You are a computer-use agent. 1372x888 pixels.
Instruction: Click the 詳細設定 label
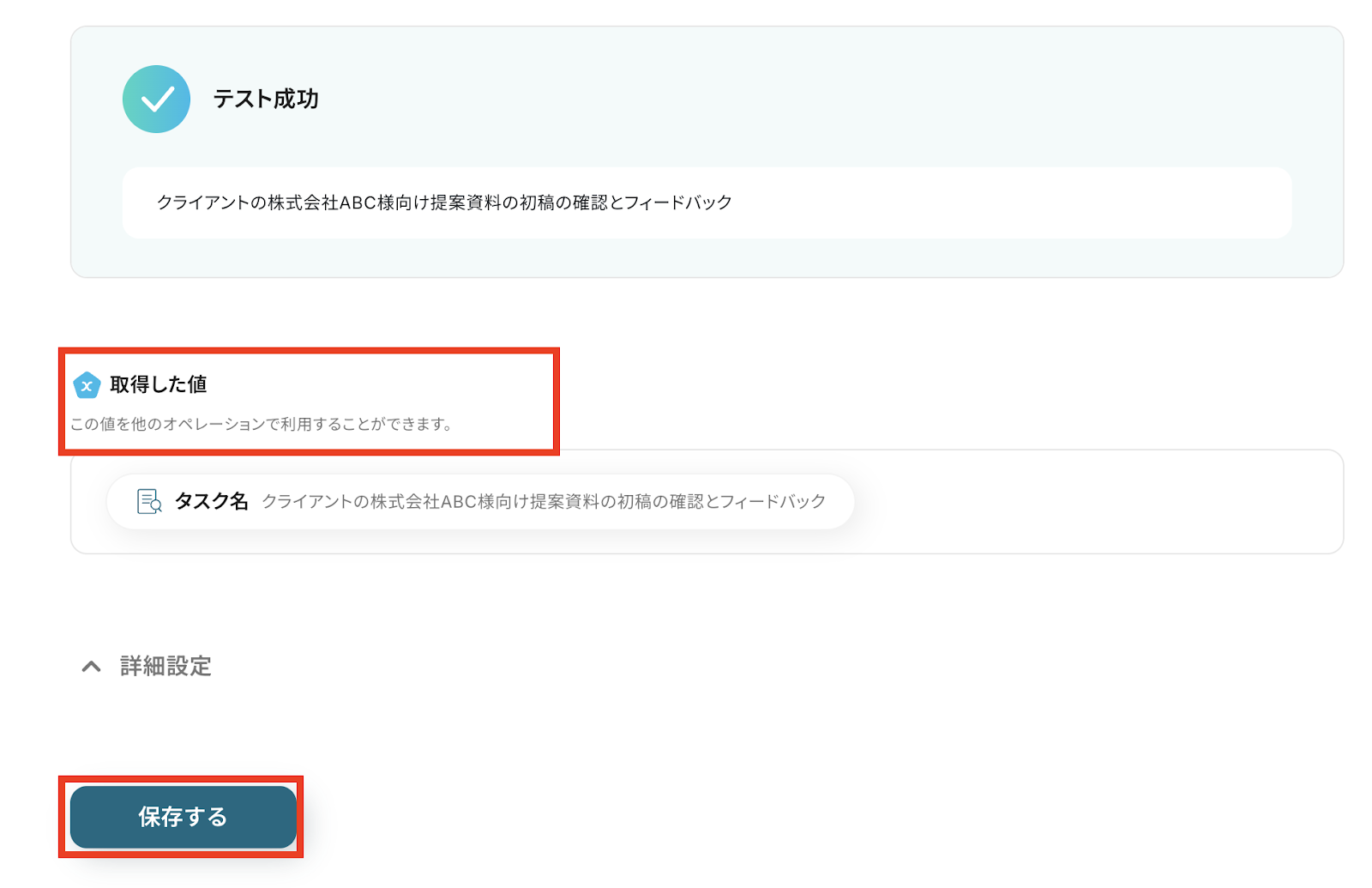point(165,667)
